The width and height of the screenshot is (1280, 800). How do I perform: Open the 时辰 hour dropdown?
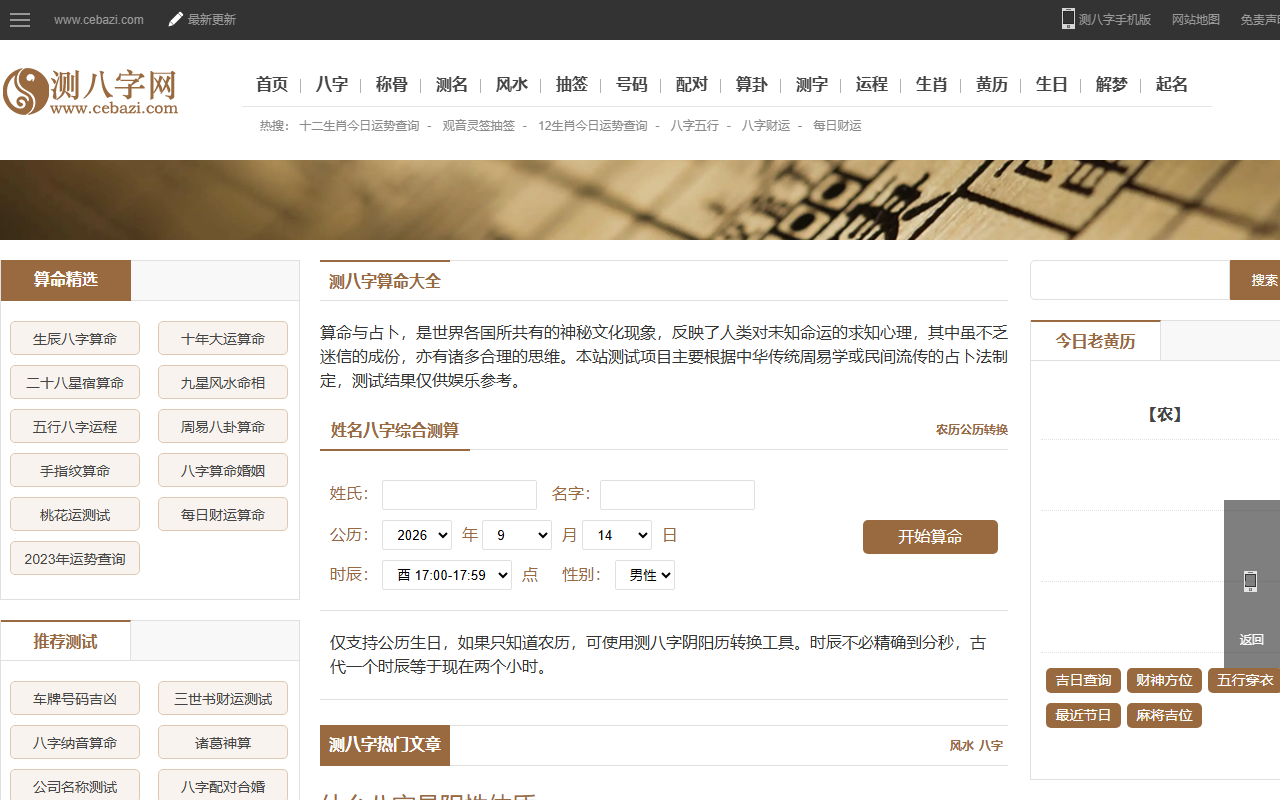(447, 575)
